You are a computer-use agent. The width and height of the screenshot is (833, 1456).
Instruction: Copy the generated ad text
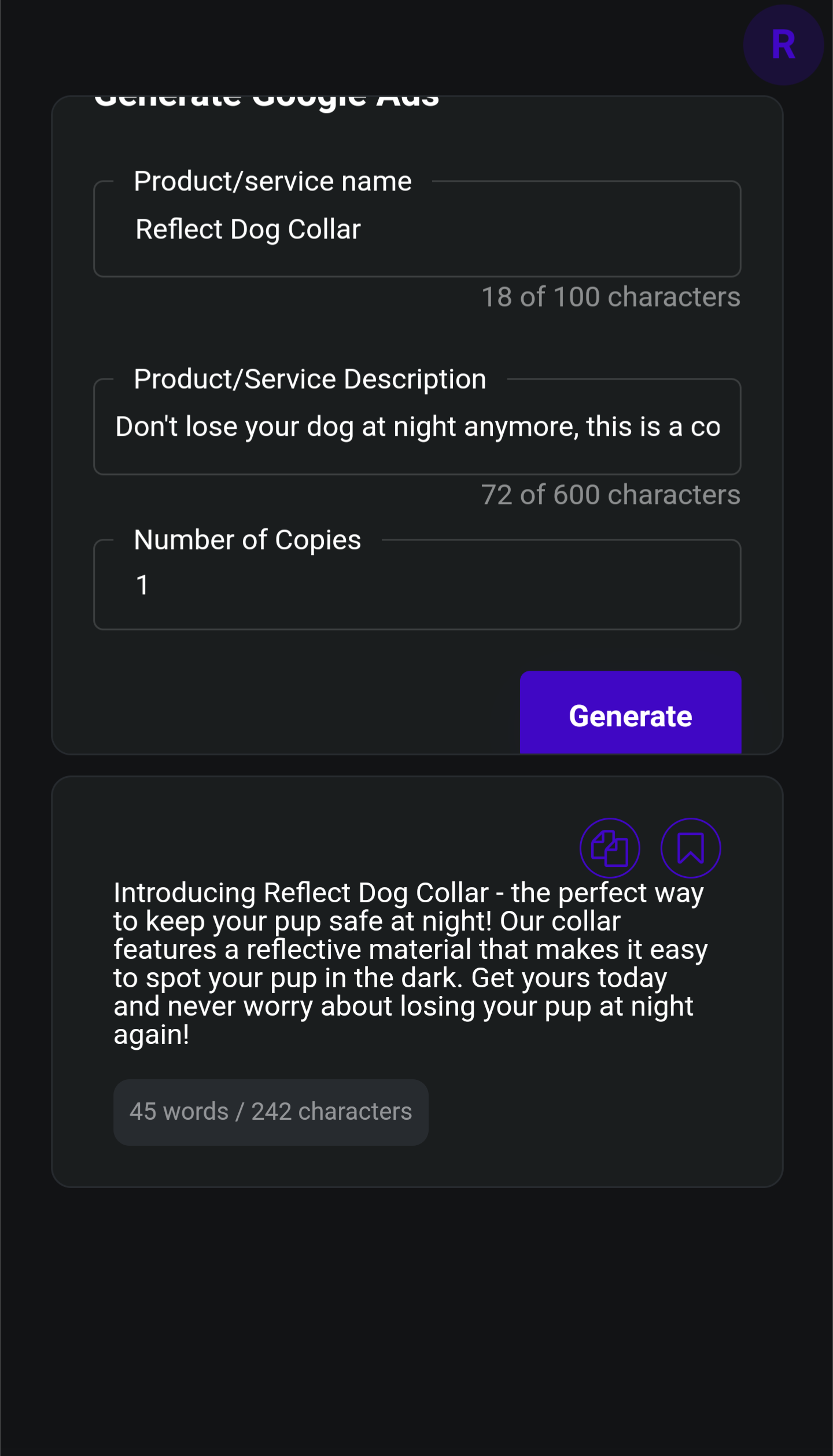610,848
